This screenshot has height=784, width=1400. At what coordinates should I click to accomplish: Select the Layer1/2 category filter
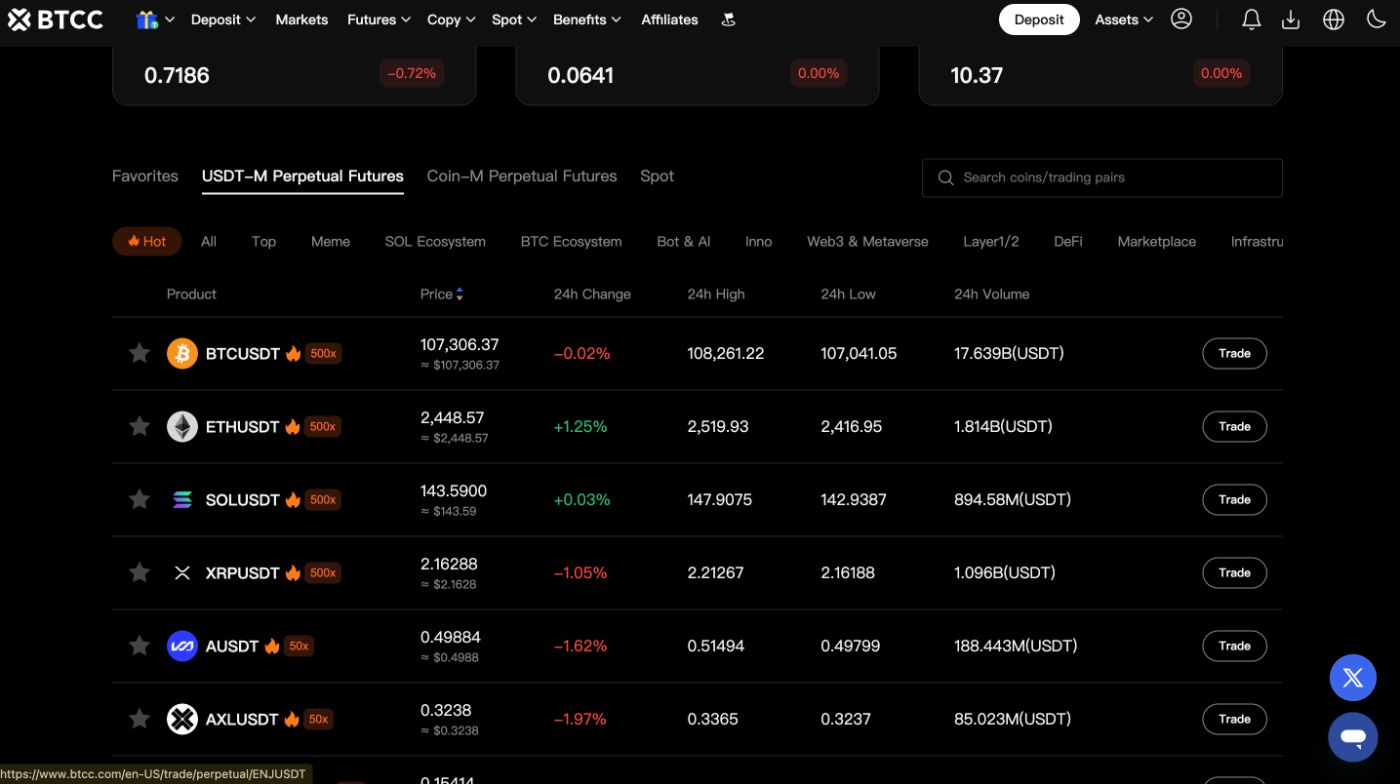pyautogui.click(x=991, y=241)
